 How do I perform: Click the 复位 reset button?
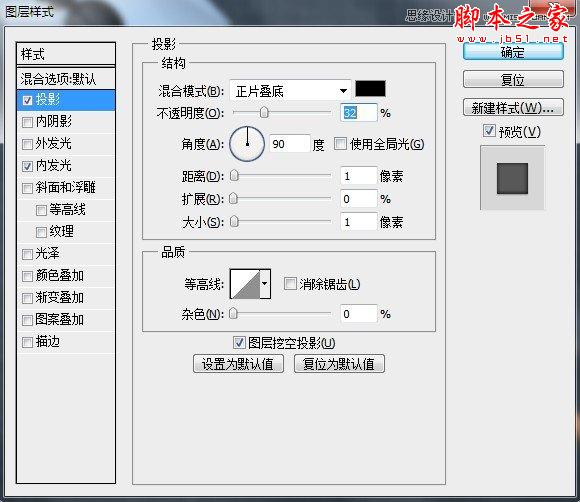[x=513, y=79]
